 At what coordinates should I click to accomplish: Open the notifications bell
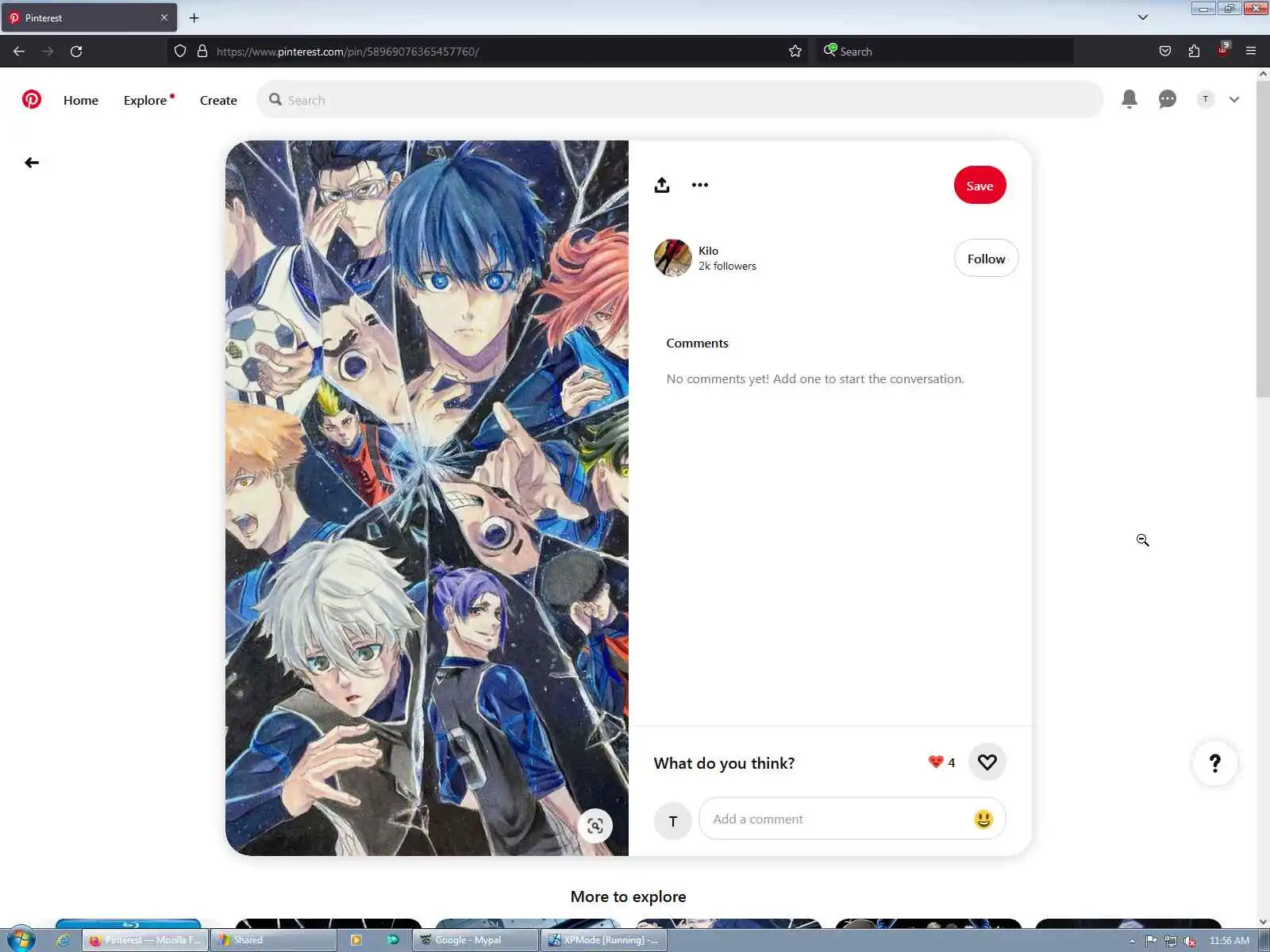coord(1129,99)
